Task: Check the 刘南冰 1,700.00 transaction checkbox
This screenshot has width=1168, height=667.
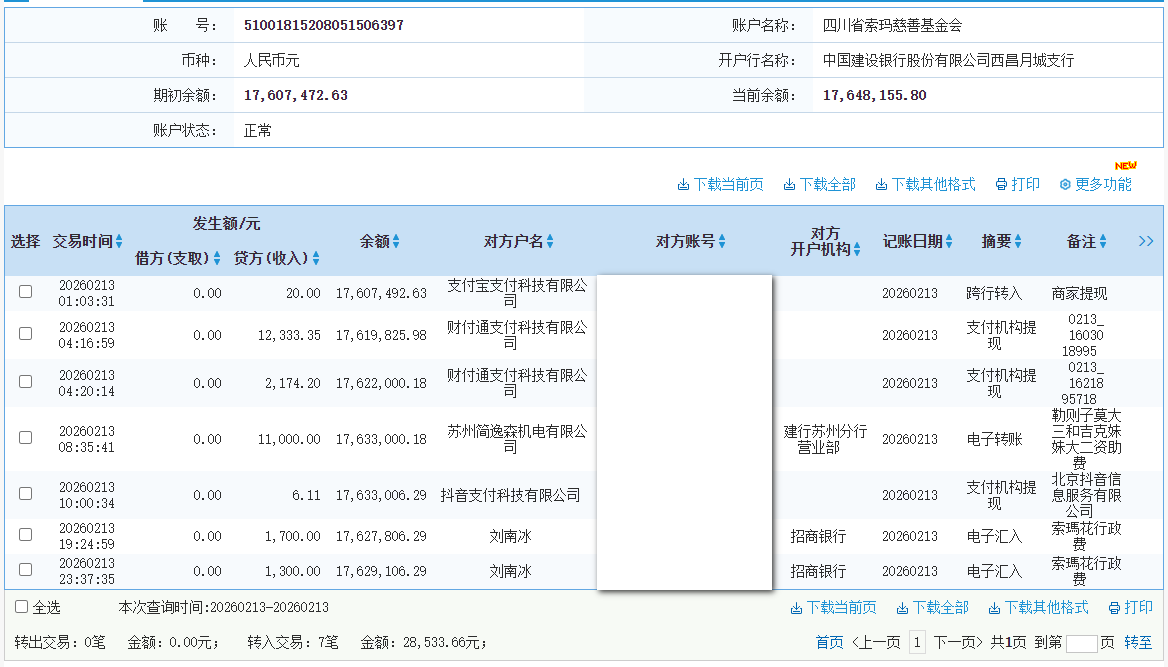Action: coord(25,535)
